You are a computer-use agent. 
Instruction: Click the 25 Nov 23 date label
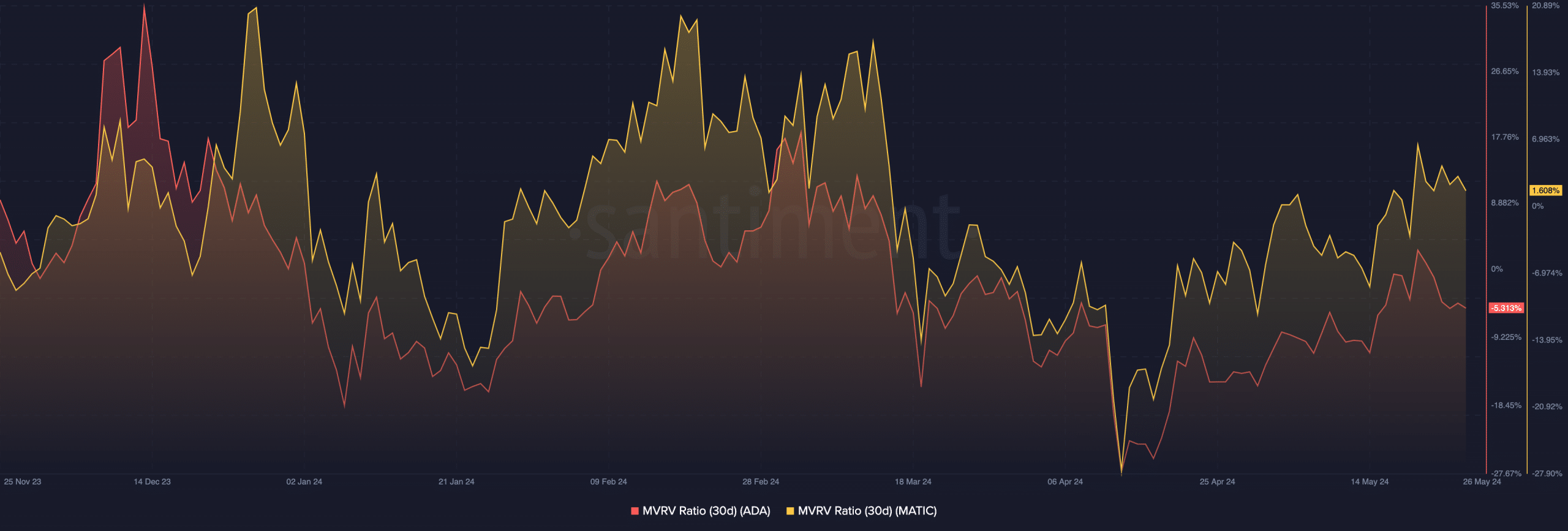tap(23, 481)
